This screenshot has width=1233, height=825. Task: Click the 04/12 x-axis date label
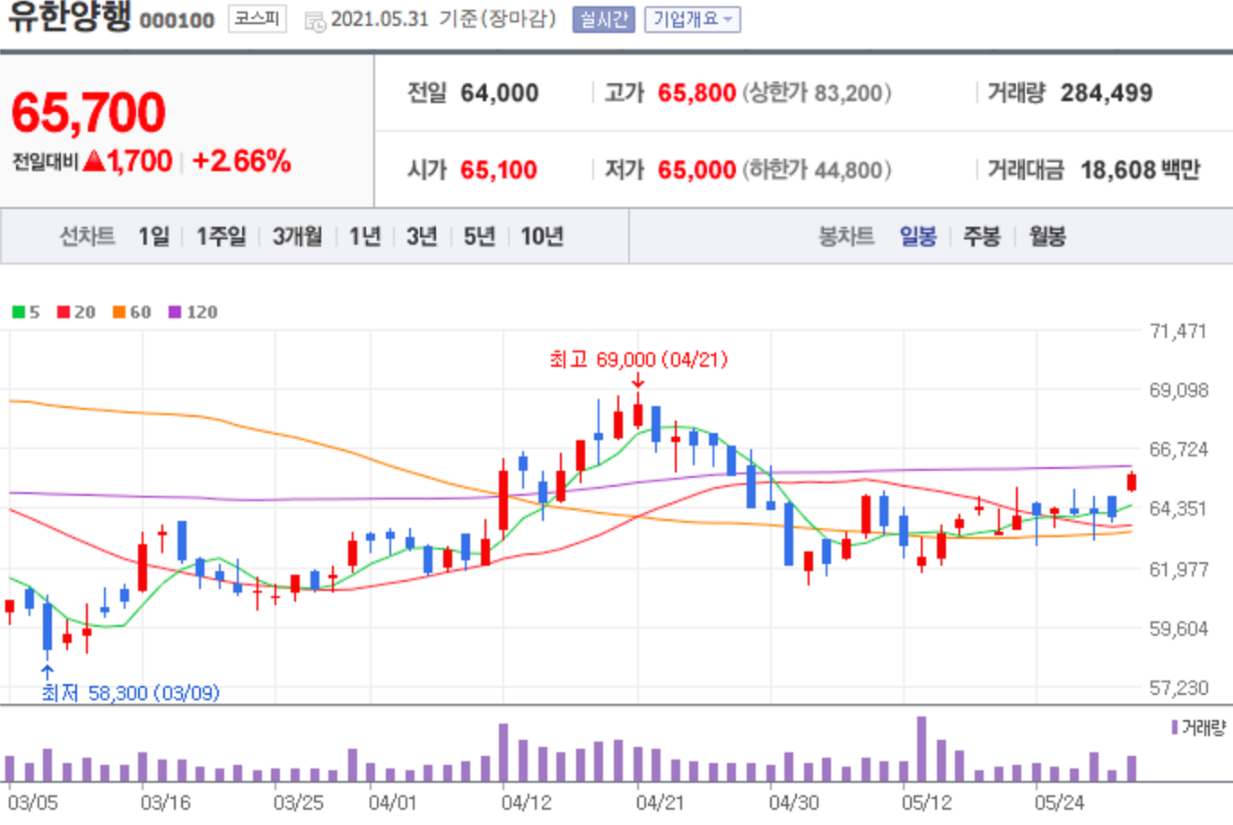click(527, 803)
